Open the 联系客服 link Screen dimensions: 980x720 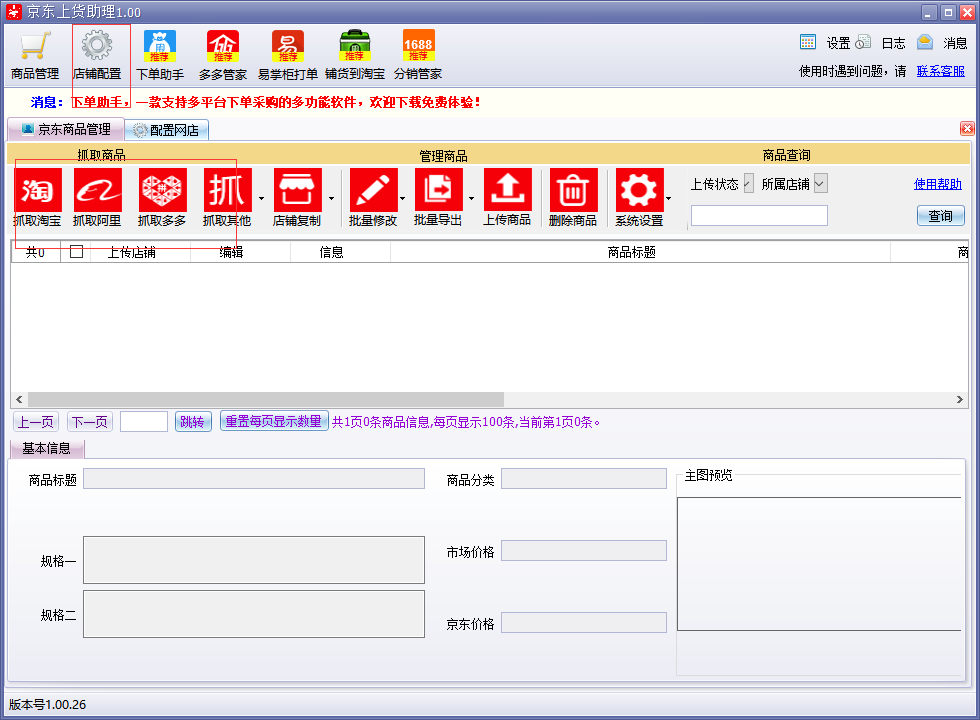pyautogui.click(x=940, y=71)
